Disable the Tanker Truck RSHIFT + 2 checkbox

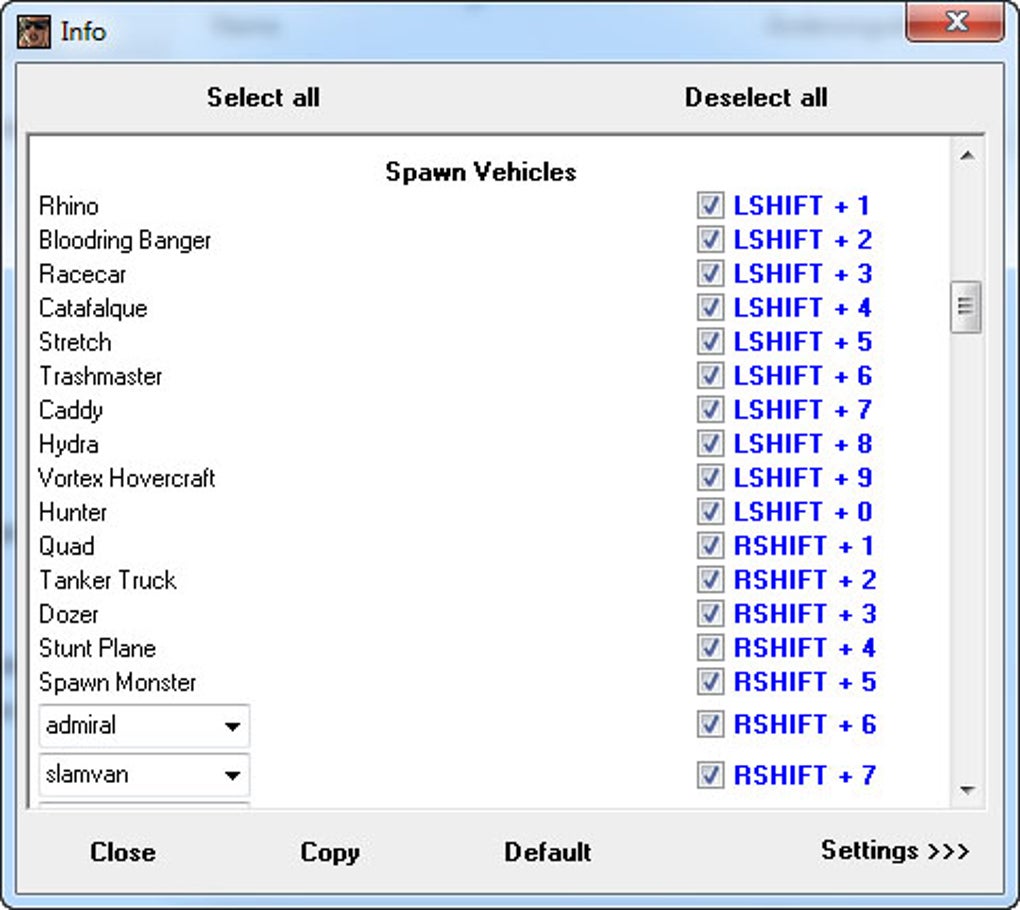710,580
